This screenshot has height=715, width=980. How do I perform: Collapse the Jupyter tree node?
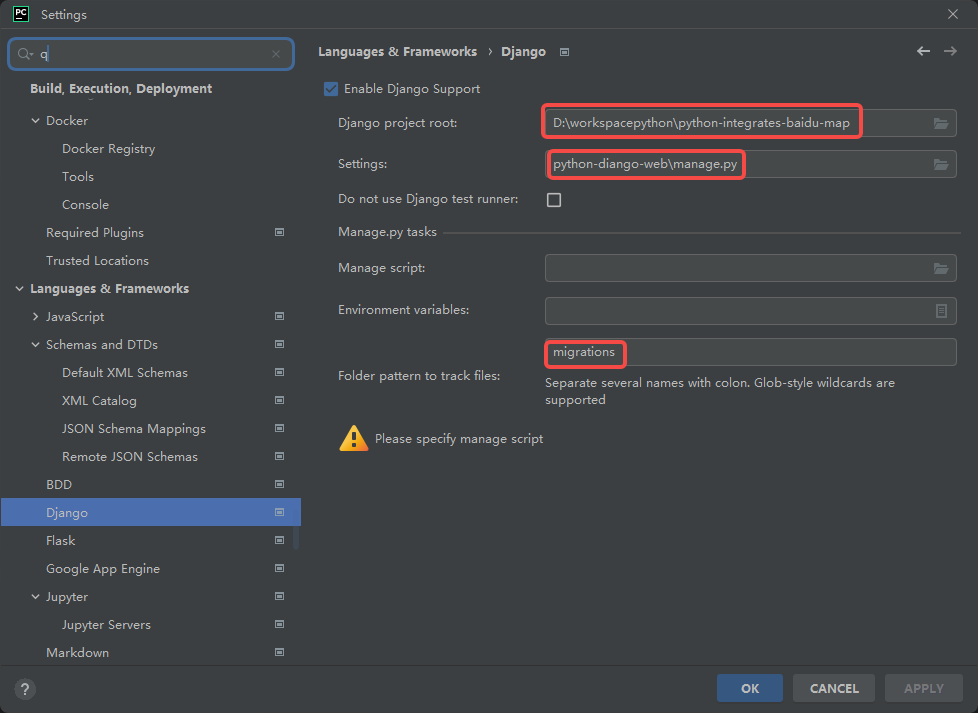36,597
